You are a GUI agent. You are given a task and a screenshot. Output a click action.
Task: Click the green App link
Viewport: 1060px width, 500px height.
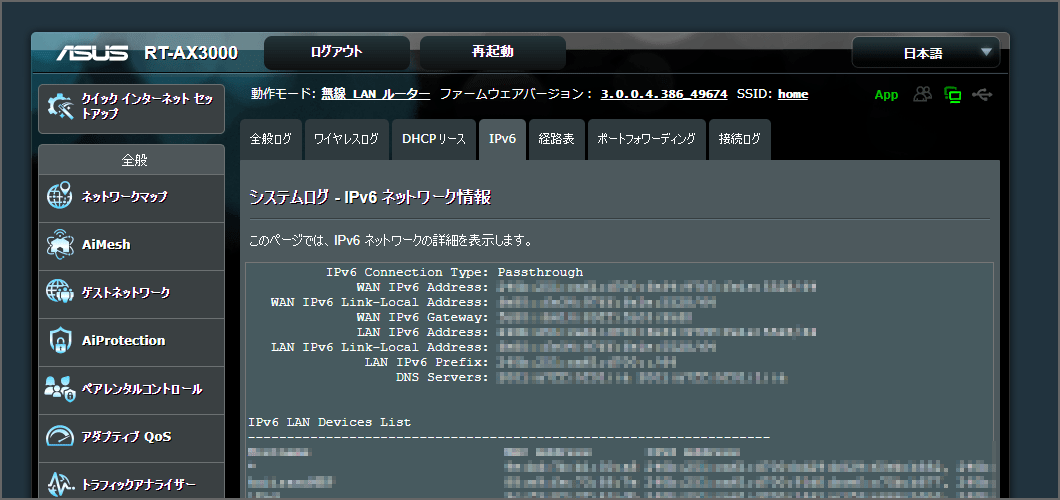pyautogui.click(x=886, y=95)
